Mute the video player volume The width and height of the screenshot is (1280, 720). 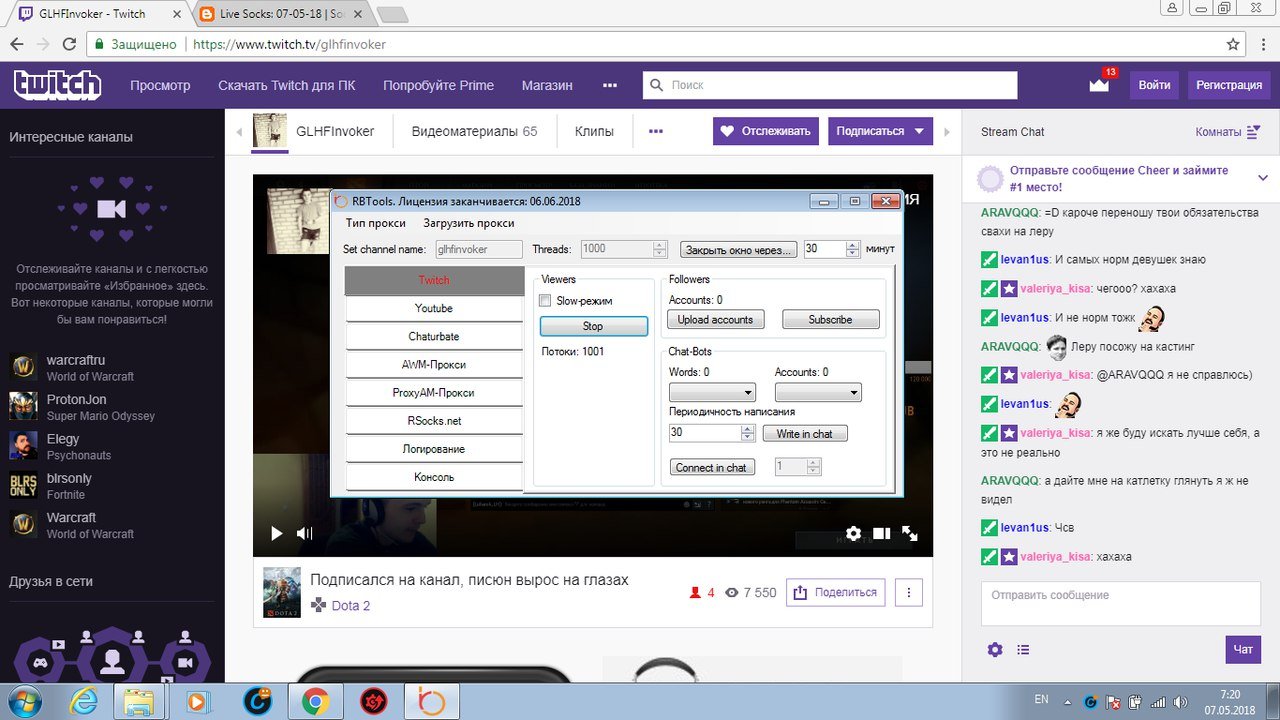pyautogui.click(x=305, y=534)
